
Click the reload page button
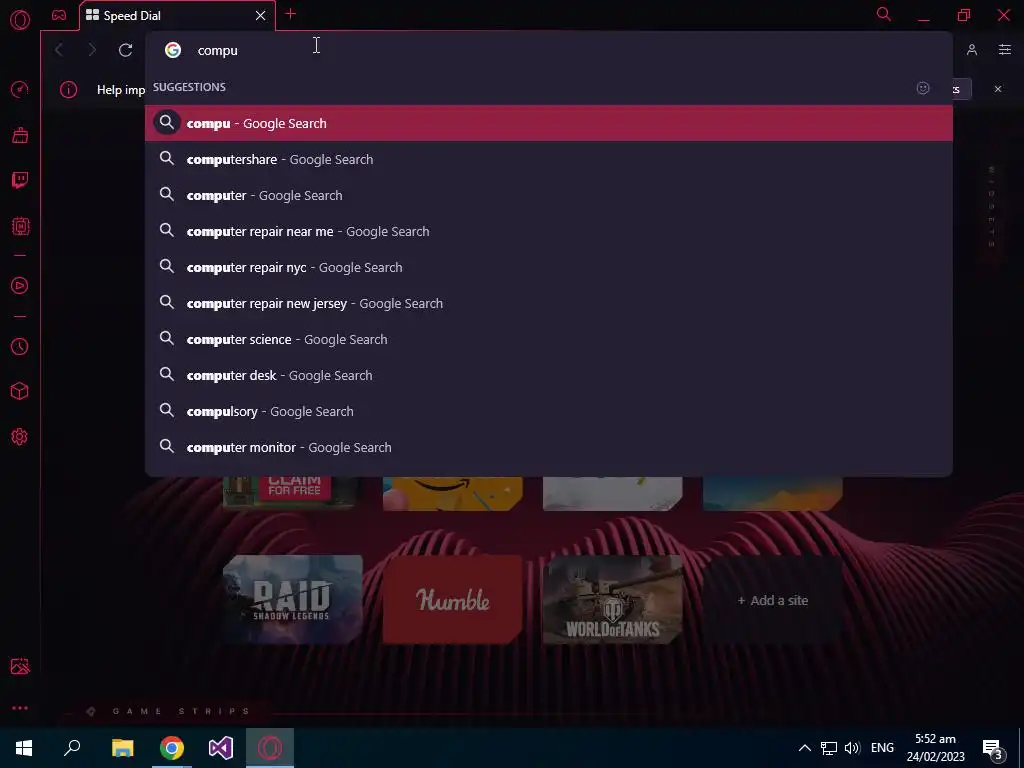pos(125,50)
